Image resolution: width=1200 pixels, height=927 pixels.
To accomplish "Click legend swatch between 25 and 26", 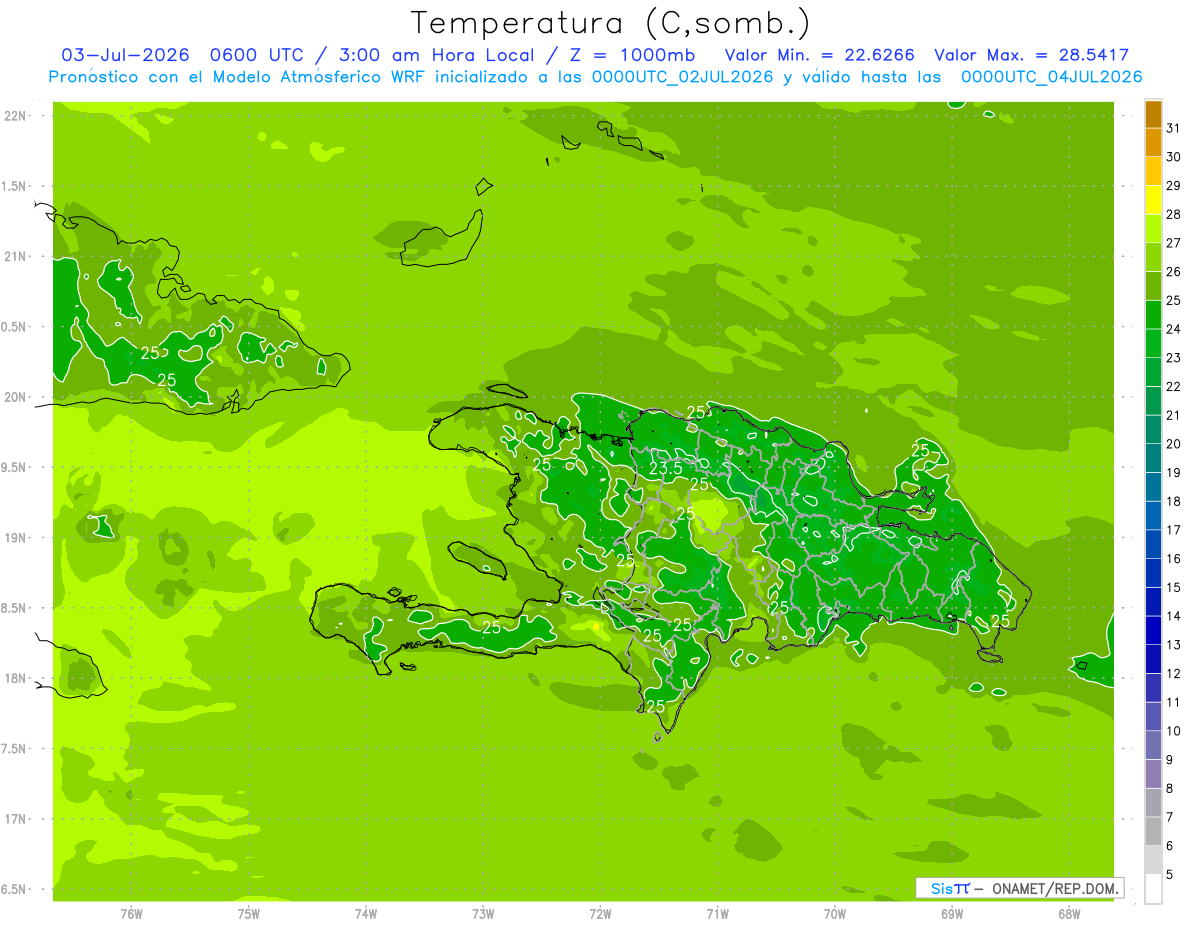I will 1153,286.
